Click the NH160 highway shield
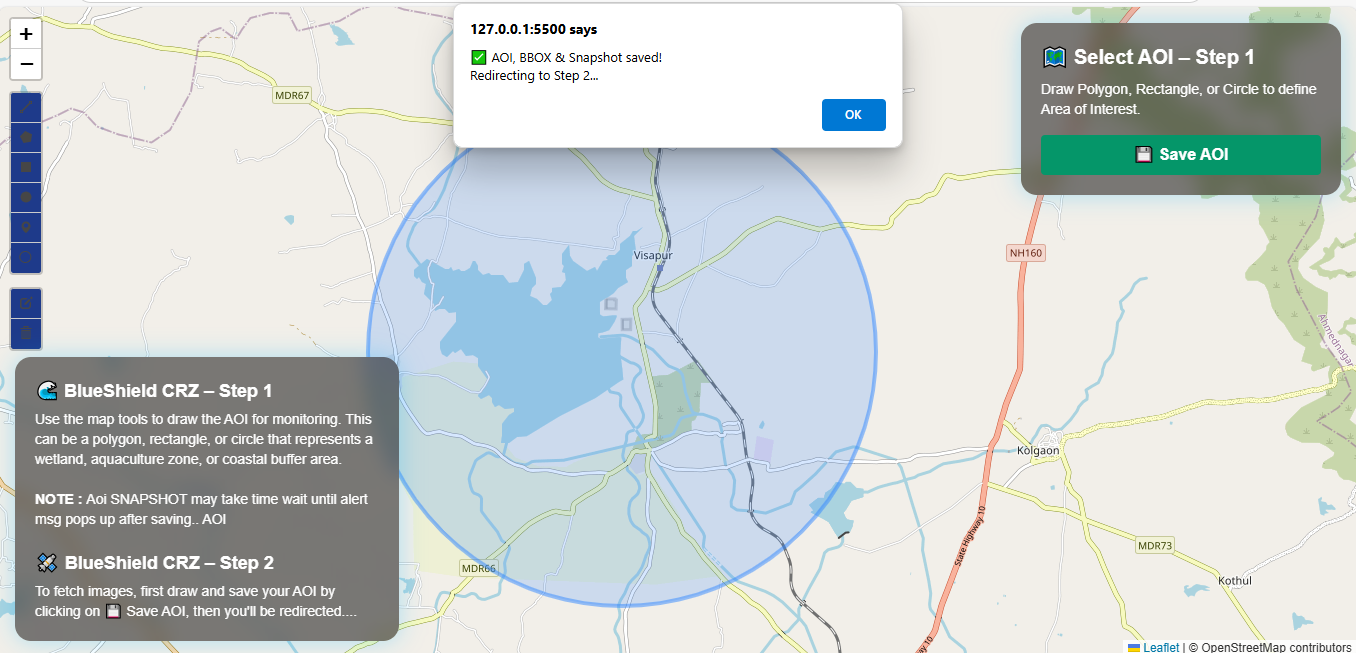This screenshot has width=1356, height=653. pyautogui.click(x=1026, y=253)
